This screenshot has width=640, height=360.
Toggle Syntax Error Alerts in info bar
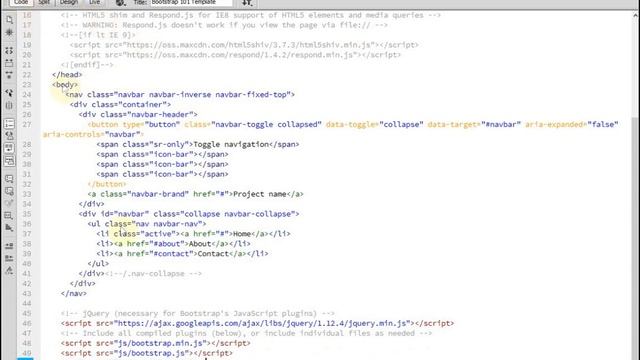coord(9,161)
